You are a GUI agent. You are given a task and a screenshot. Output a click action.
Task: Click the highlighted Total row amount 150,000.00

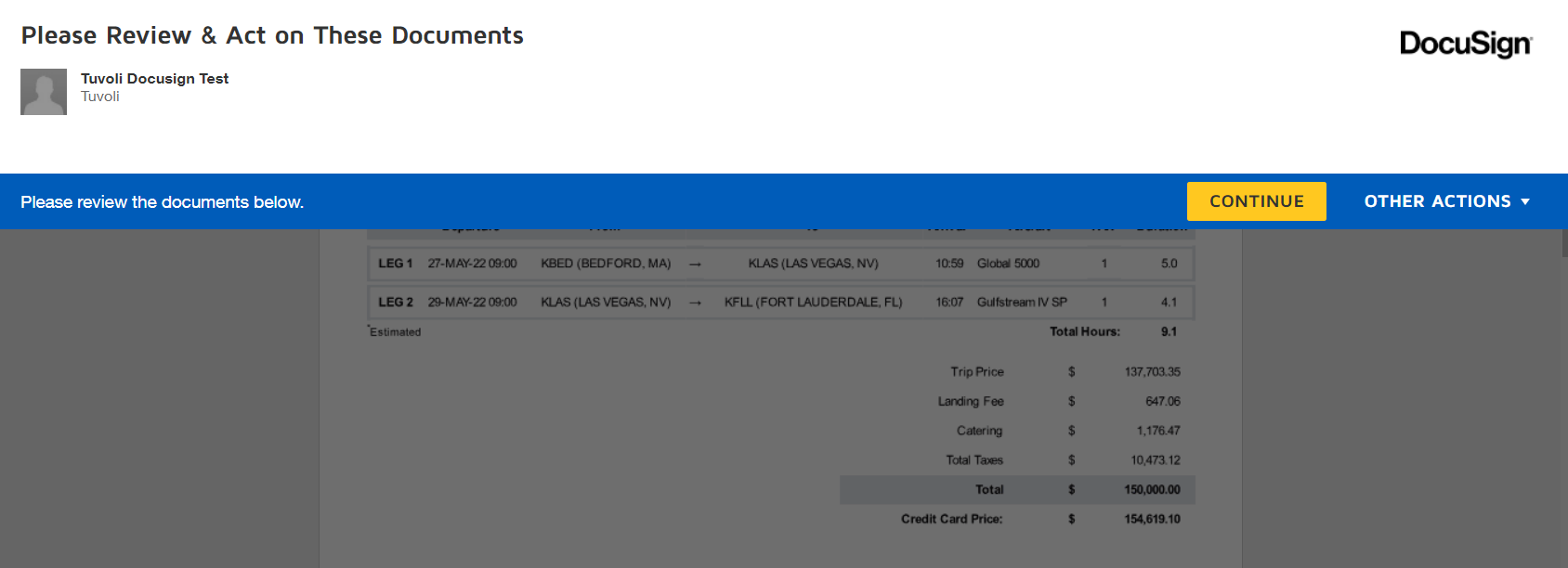point(1152,490)
